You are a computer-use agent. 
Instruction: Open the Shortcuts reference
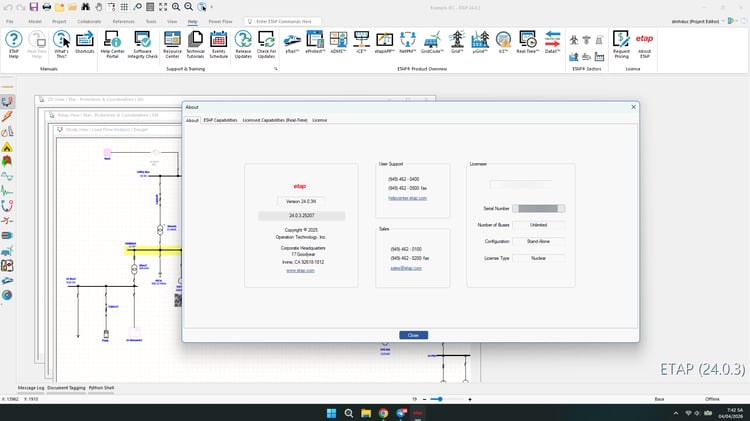(x=85, y=42)
